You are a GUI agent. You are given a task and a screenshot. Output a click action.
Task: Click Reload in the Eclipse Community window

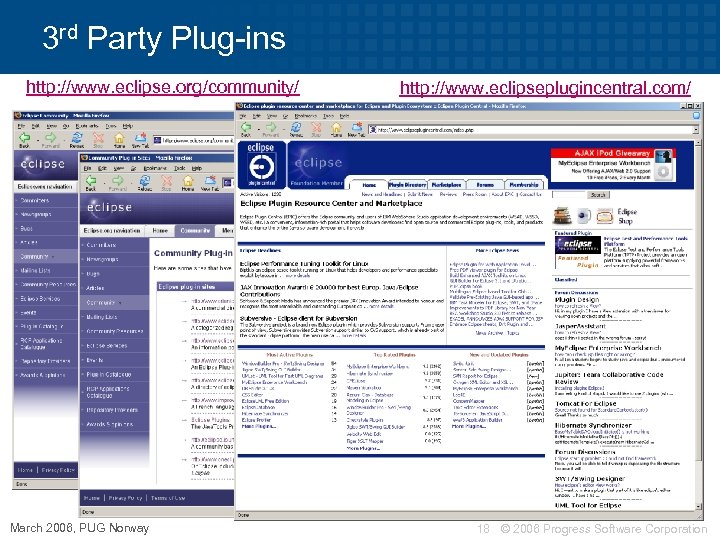[77, 139]
